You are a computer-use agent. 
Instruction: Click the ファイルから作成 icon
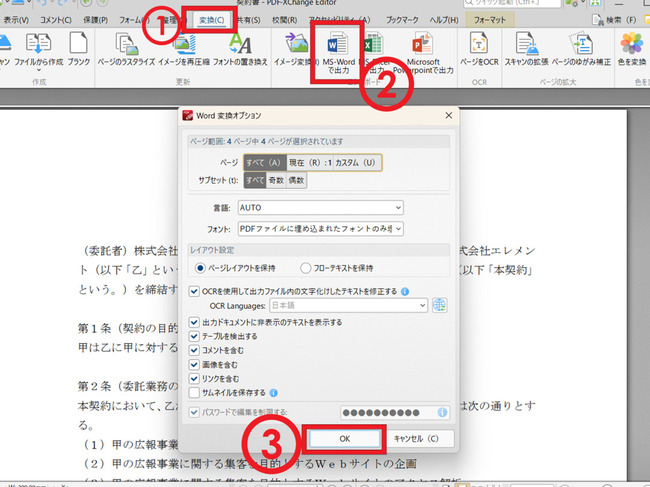[x=38, y=44]
